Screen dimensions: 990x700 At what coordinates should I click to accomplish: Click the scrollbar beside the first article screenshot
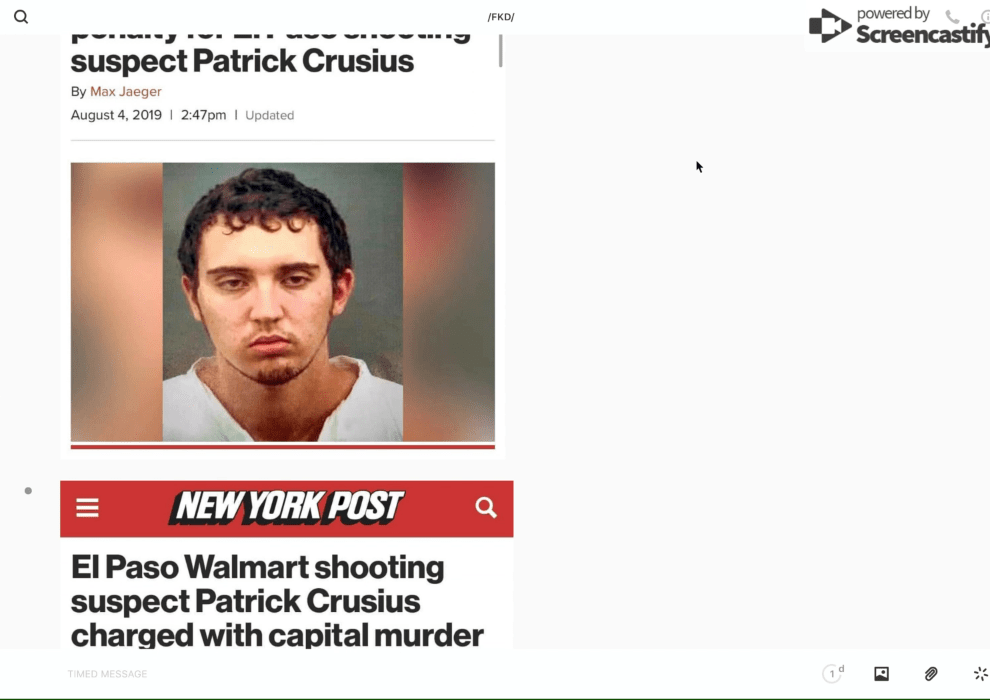coord(501,51)
